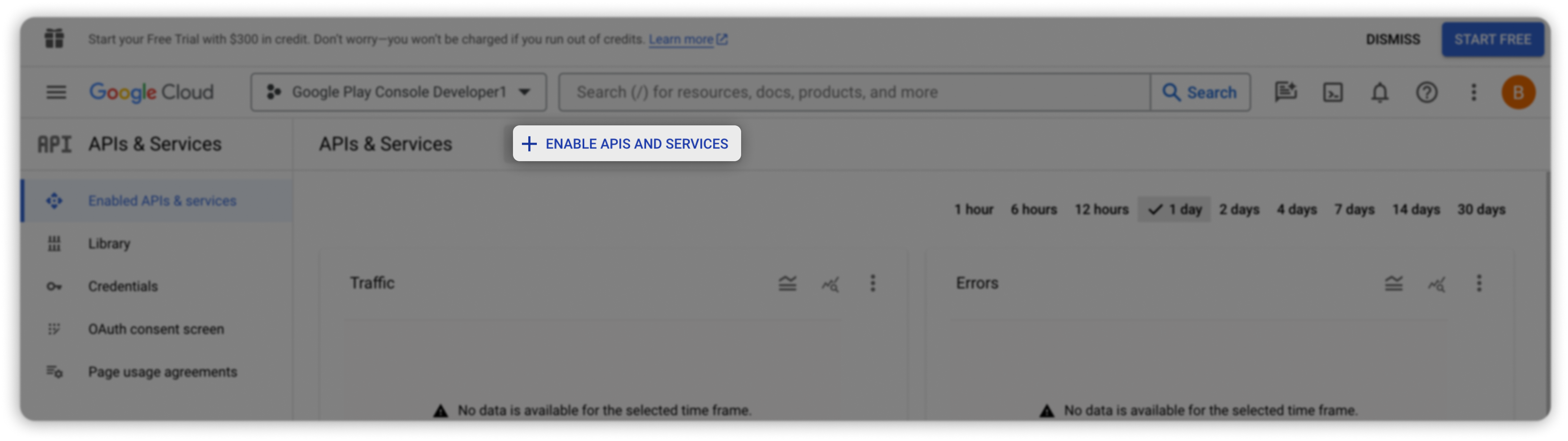Open the top bar three-dot settings menu
Viewport: 1568px width, 441px height.
tap(1473, 92)
